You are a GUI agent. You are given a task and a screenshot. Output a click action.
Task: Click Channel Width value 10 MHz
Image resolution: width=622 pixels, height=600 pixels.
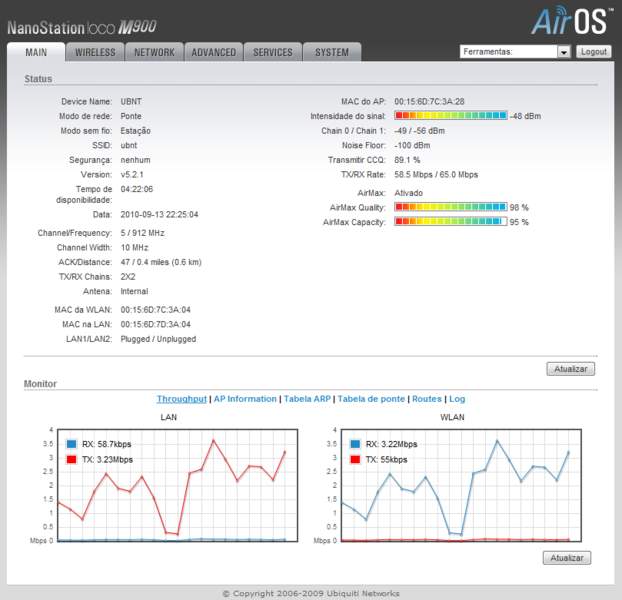[x=134, y=247]
